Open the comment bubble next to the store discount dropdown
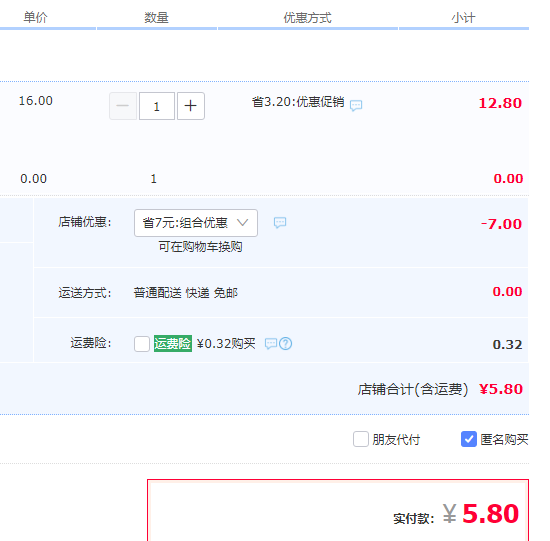The width and height of the screenshot is (550, 541). point(280,222)
